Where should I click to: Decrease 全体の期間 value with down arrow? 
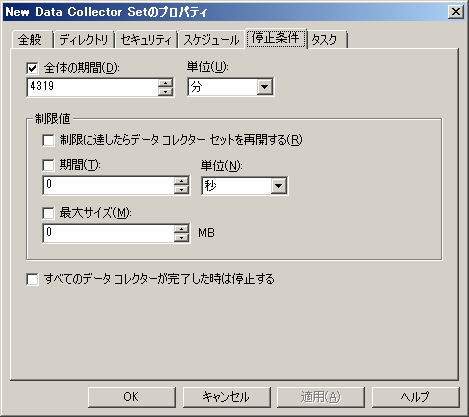coord(165,91)
